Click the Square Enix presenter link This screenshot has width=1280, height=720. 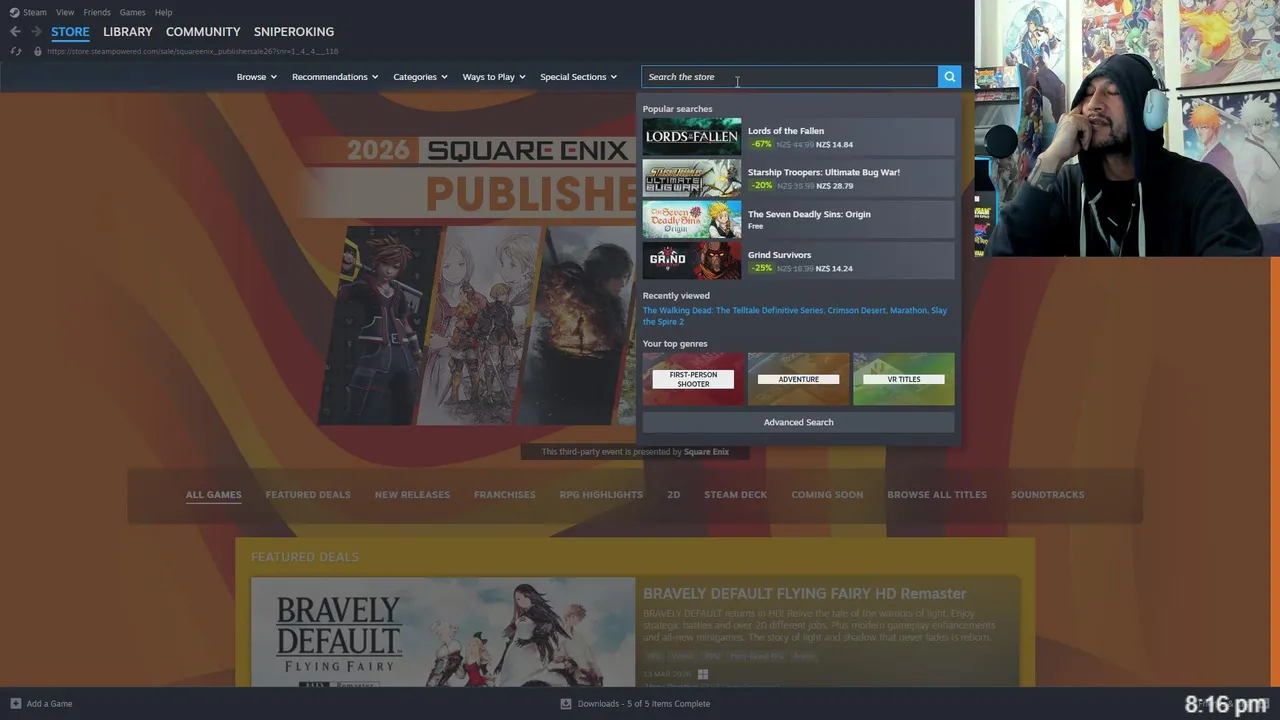[x=706, y=452]
